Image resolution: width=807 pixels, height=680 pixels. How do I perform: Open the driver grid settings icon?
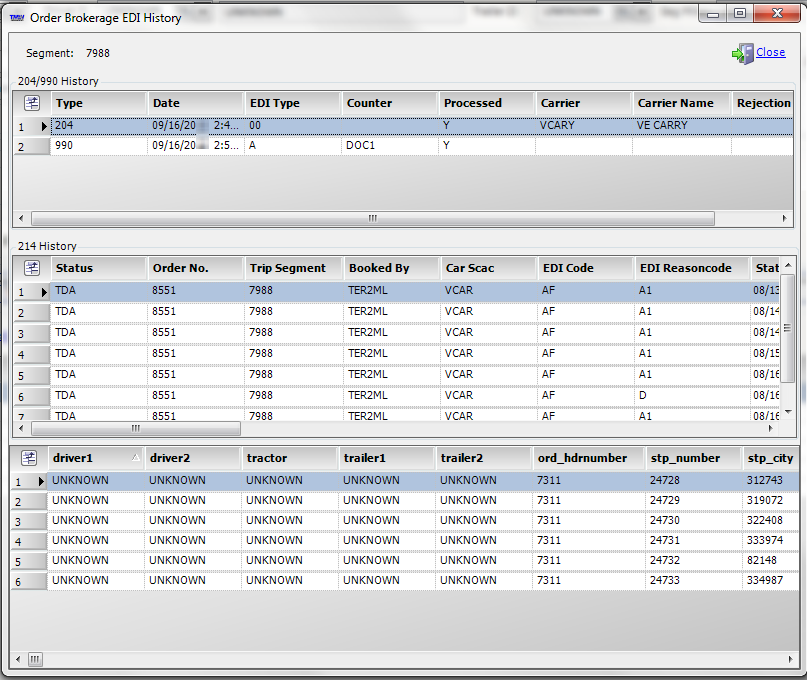(31, 458)
